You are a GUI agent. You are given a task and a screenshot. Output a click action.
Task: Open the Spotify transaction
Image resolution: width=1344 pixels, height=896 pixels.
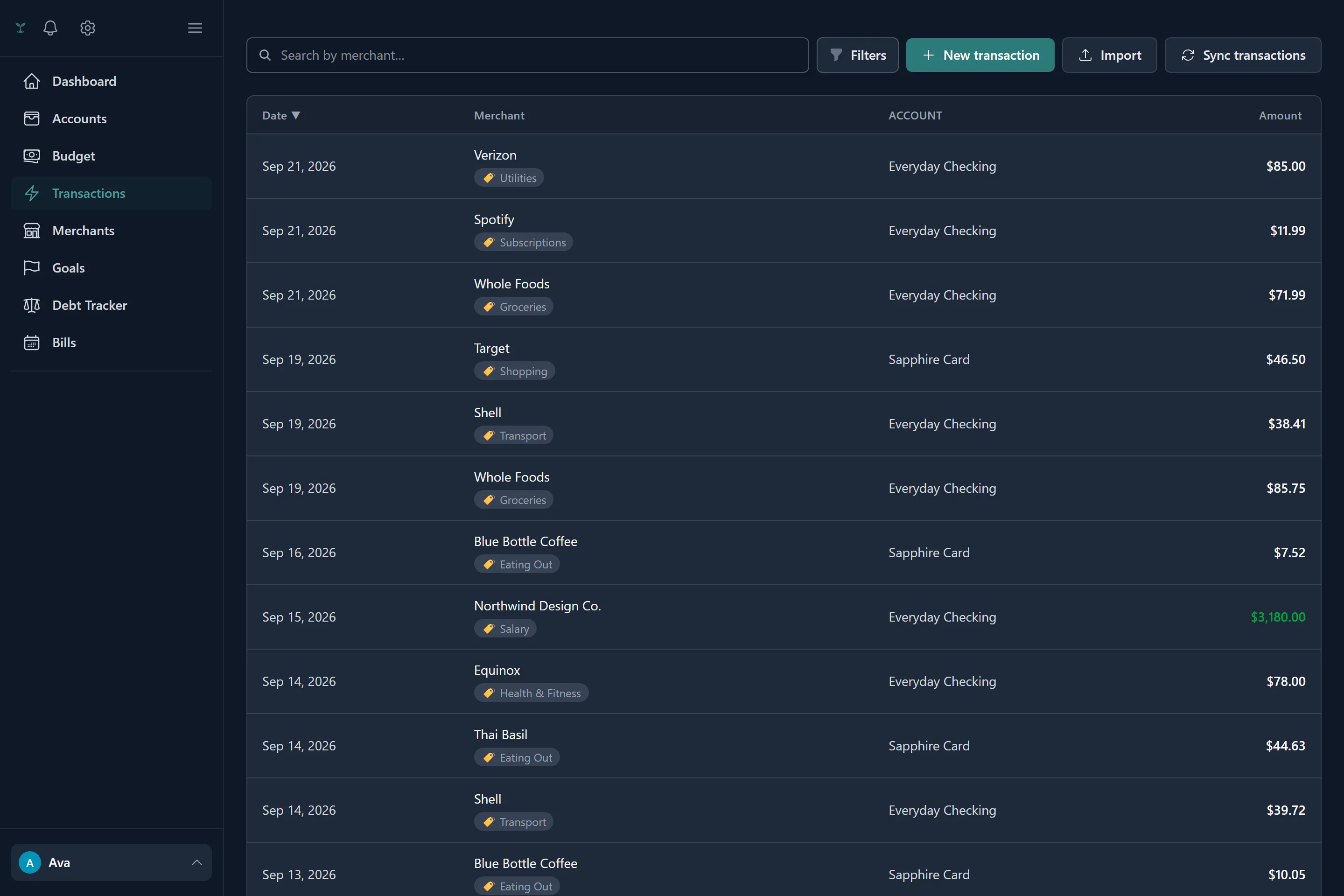pos(784,231)
